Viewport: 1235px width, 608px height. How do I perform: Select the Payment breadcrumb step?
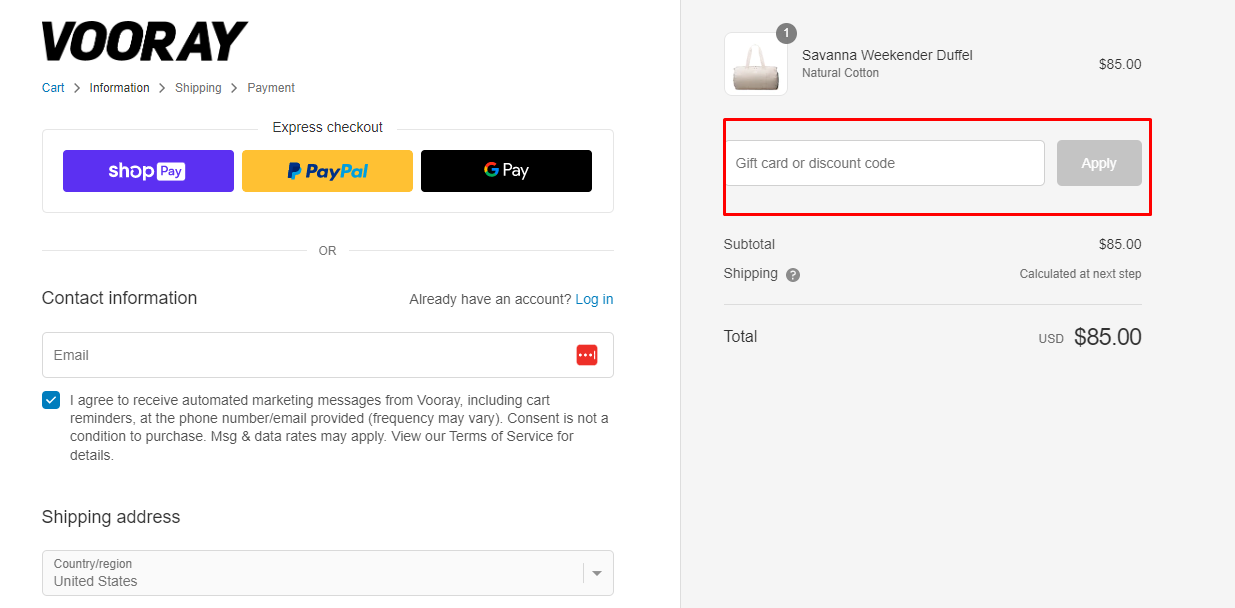pyautogui.click(x=271, y=88)
